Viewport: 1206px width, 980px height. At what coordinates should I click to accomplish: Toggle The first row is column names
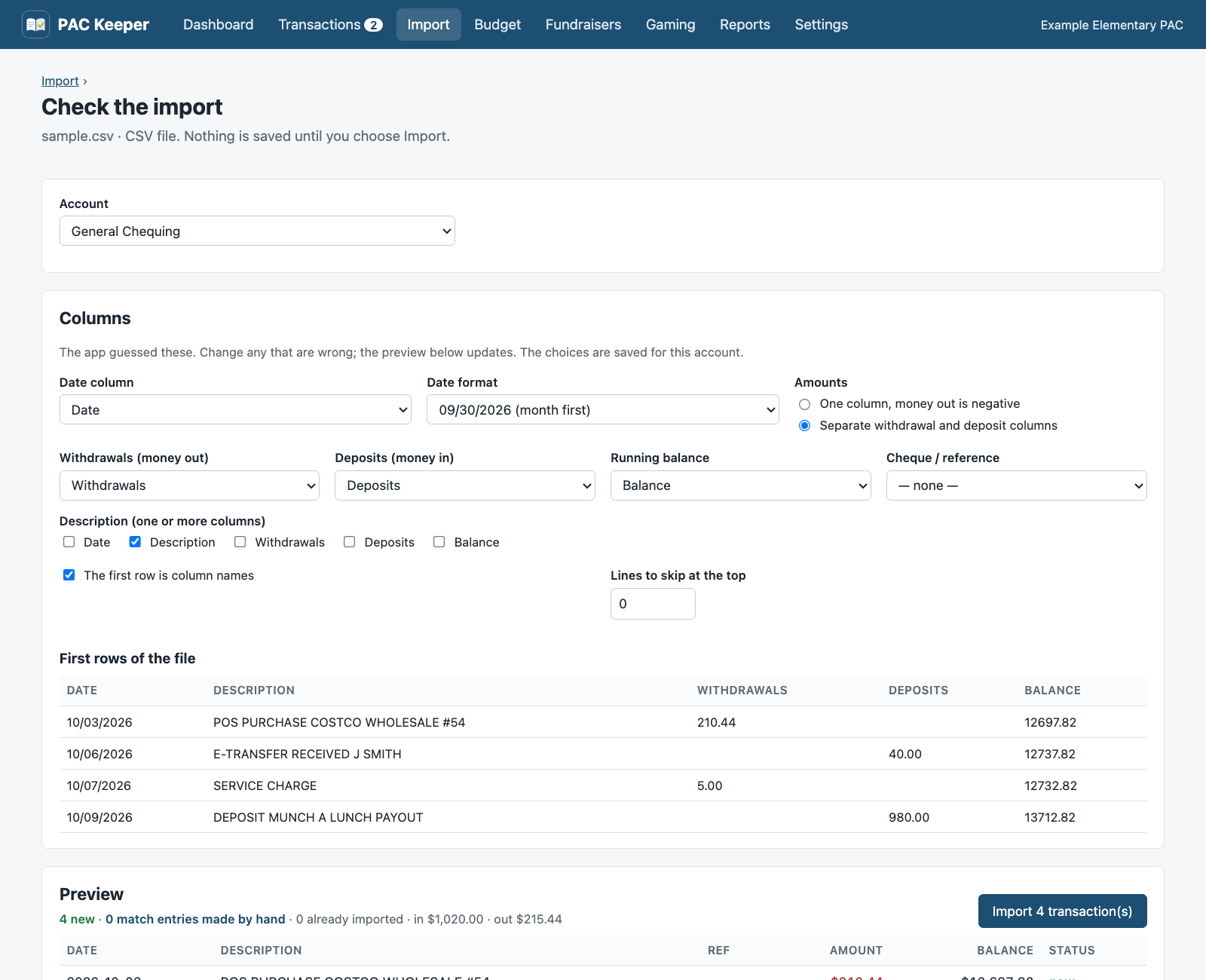tap(69, 575)
